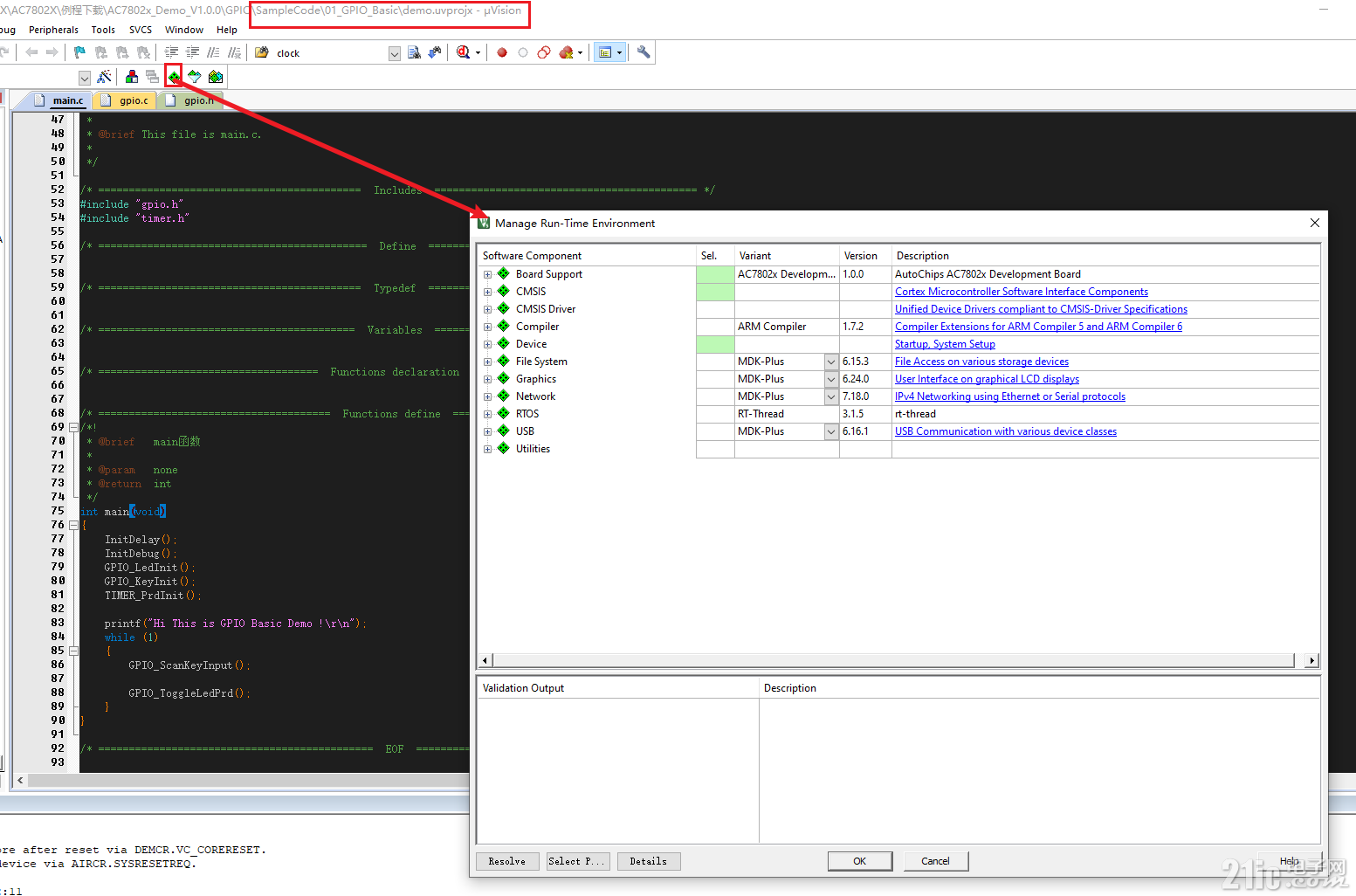This screenshot has height=896, width=1356.
Task: Click the Resolve button
Action: point(507,861)
